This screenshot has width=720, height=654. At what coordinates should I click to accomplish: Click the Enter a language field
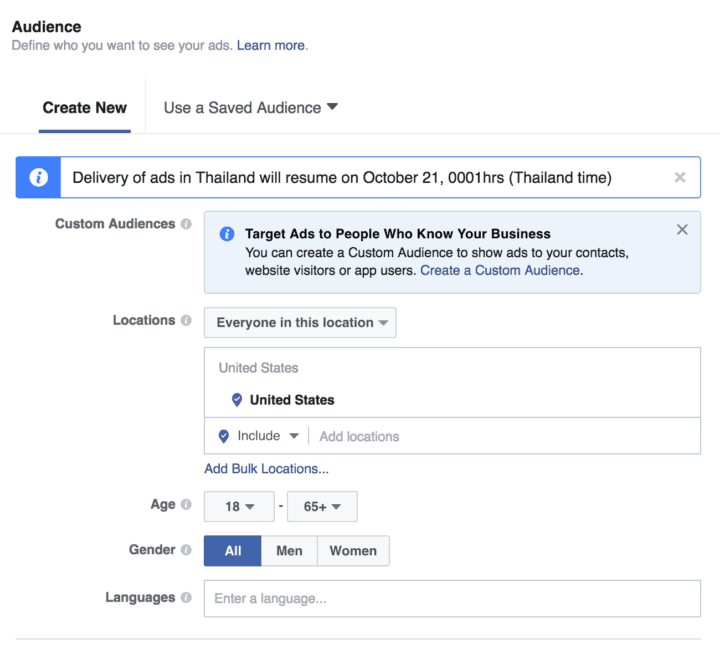452,599
